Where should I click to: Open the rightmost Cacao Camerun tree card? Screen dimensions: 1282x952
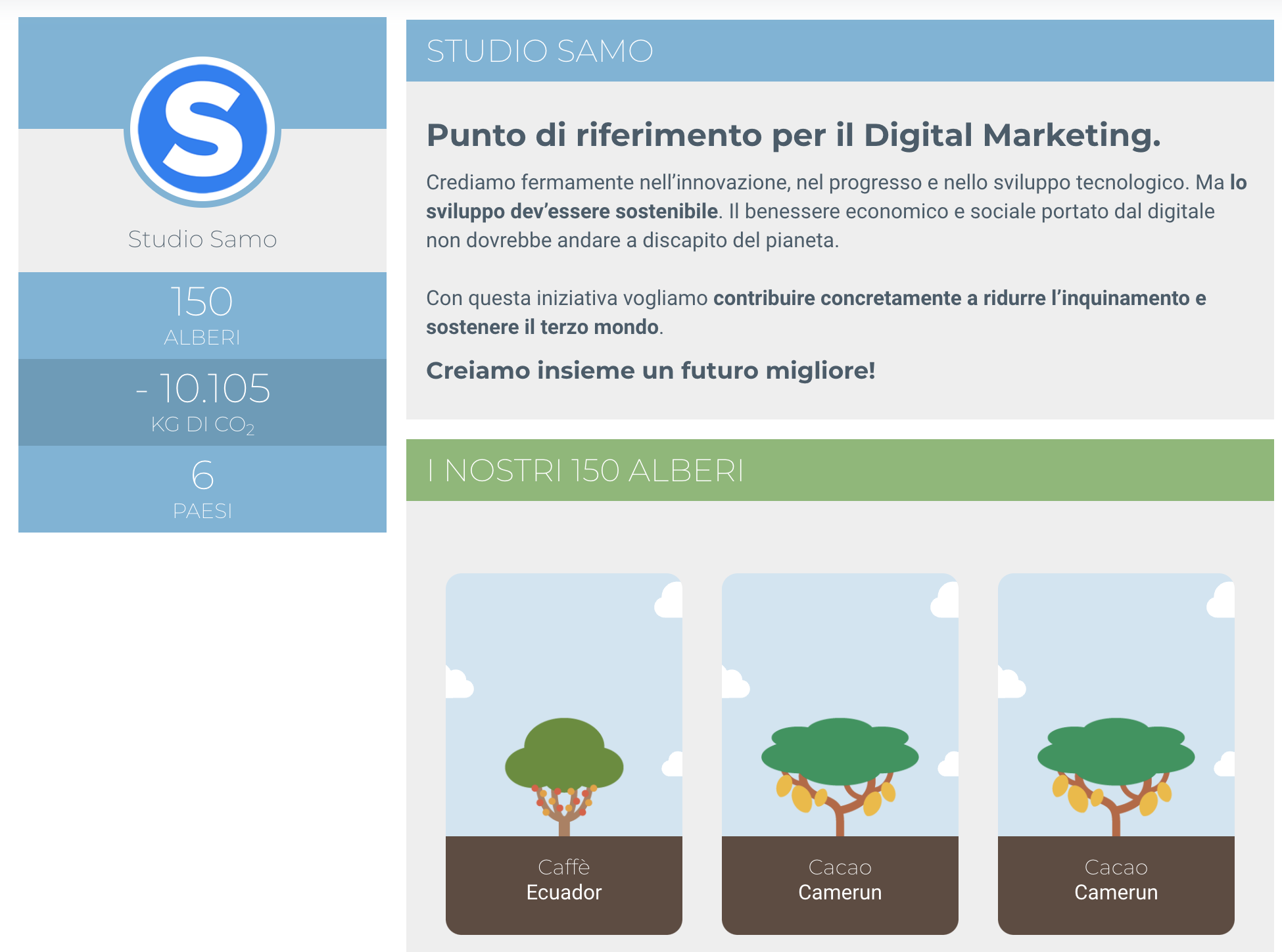(x=1116, y=753)
